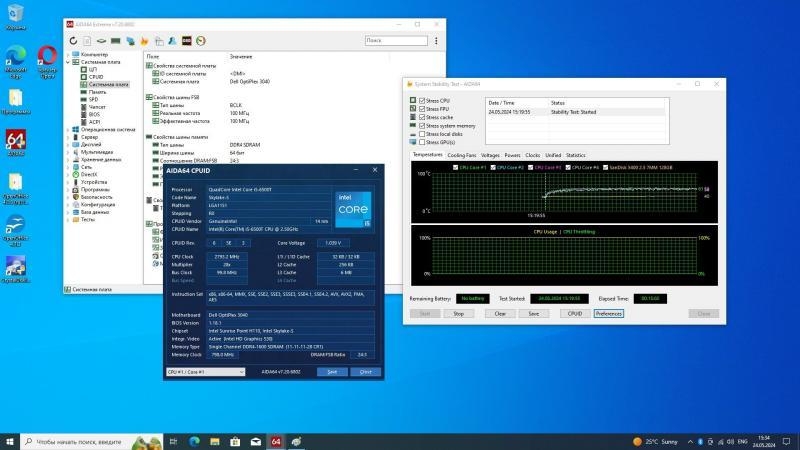Screen dimensions: 800x450
Task: Click Save in the System Stability Test
Action: pos(534,314)
